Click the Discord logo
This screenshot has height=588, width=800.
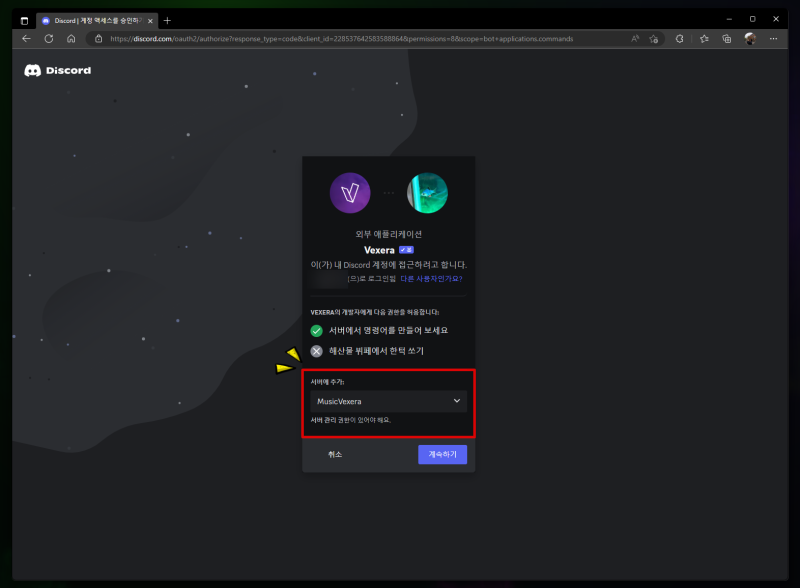[58, 70]
